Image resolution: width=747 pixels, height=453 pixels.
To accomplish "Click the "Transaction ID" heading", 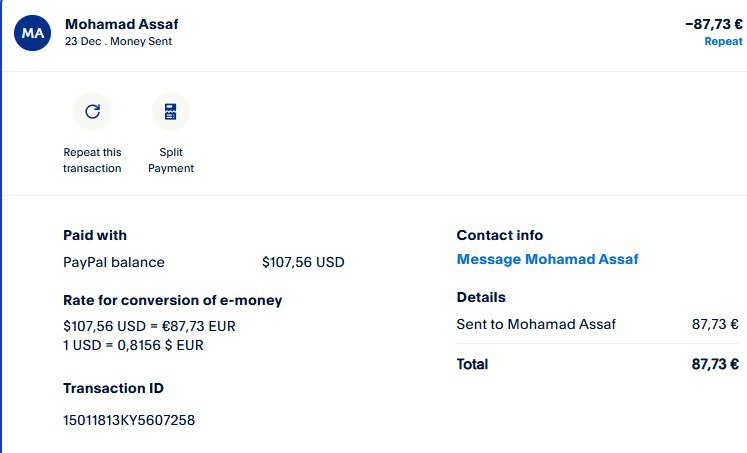I will 113,388.
